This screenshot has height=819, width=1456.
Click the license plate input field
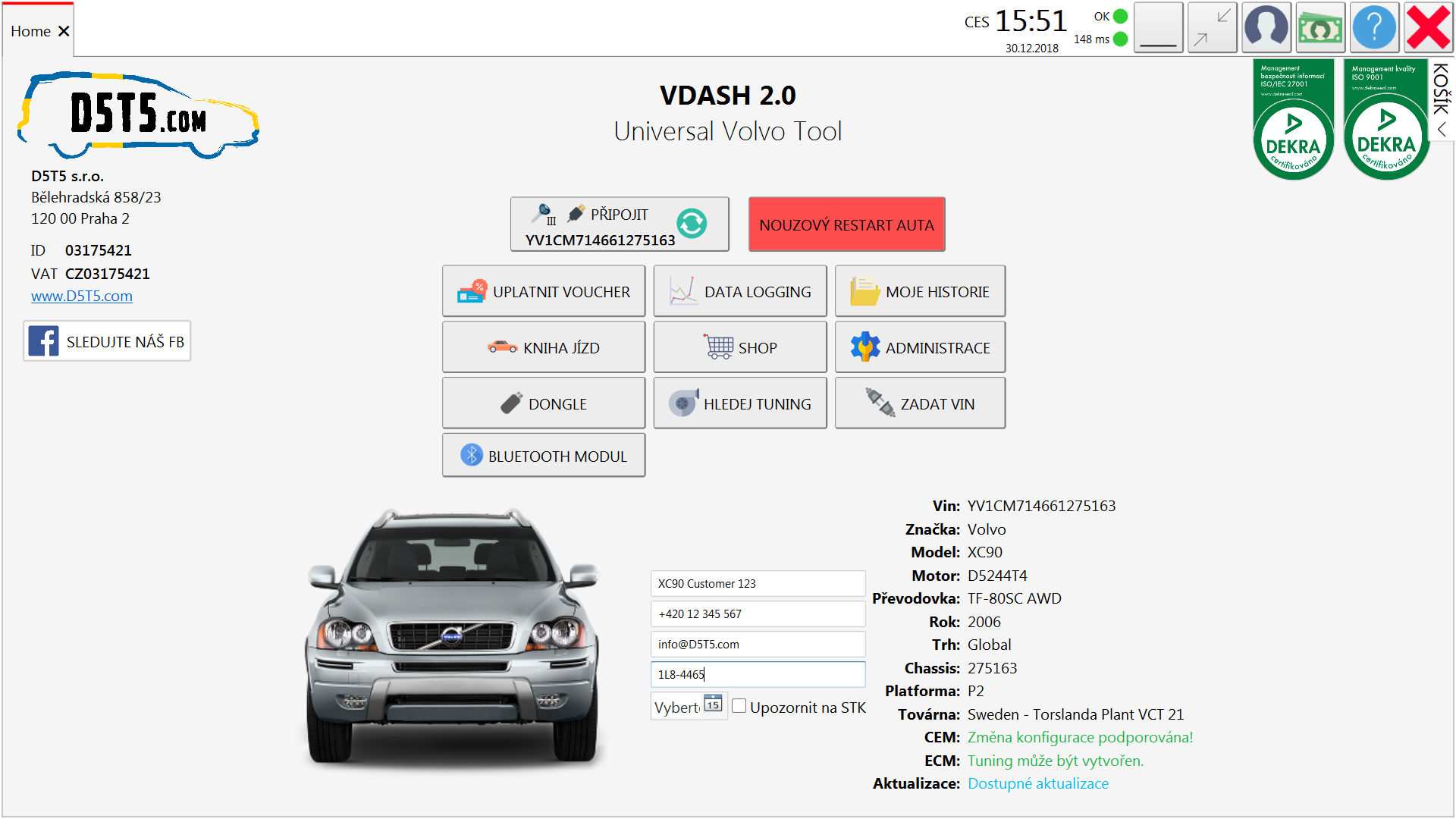757,674
